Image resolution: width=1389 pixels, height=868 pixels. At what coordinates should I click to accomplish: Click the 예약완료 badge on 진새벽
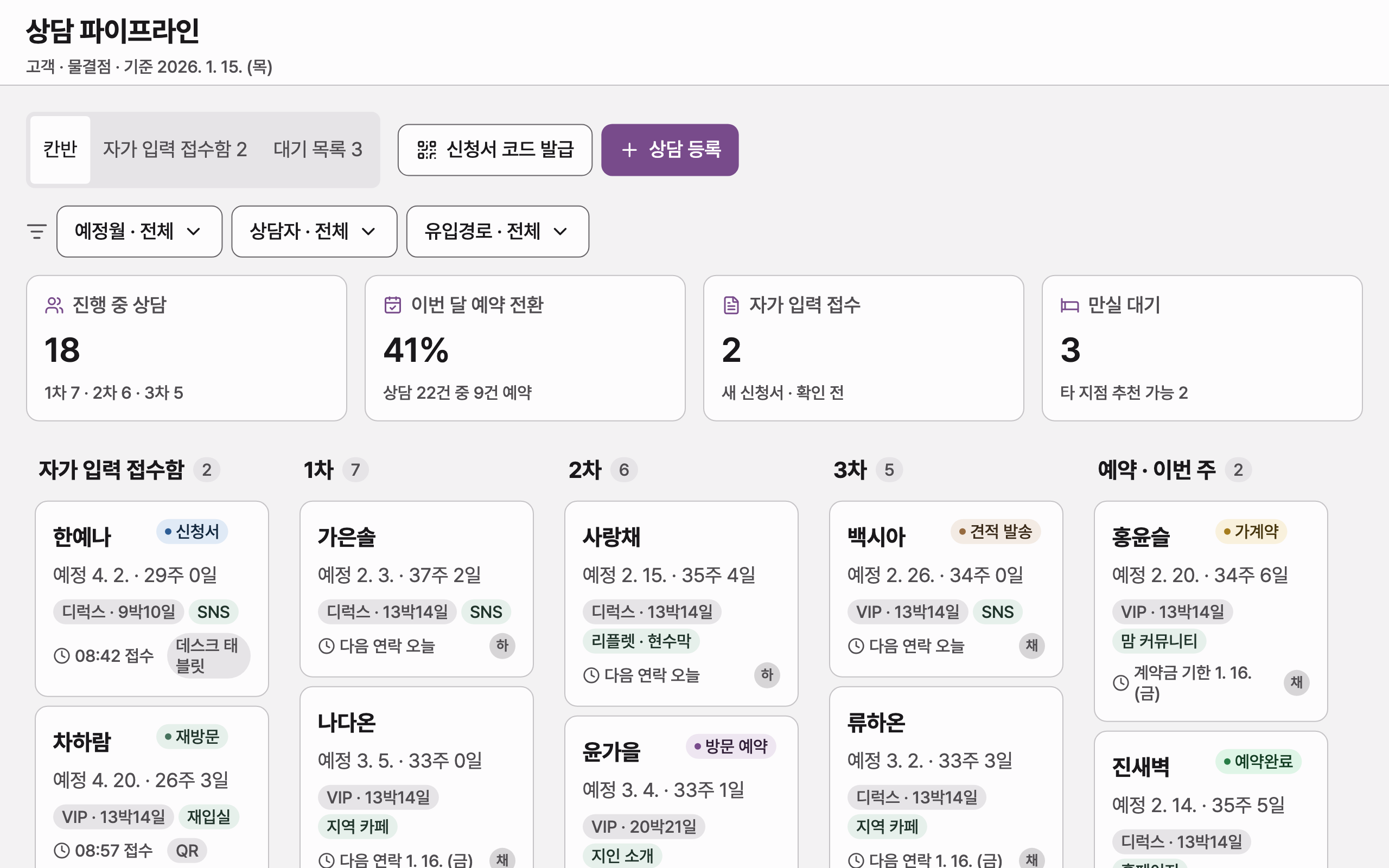click(1258, 762)
